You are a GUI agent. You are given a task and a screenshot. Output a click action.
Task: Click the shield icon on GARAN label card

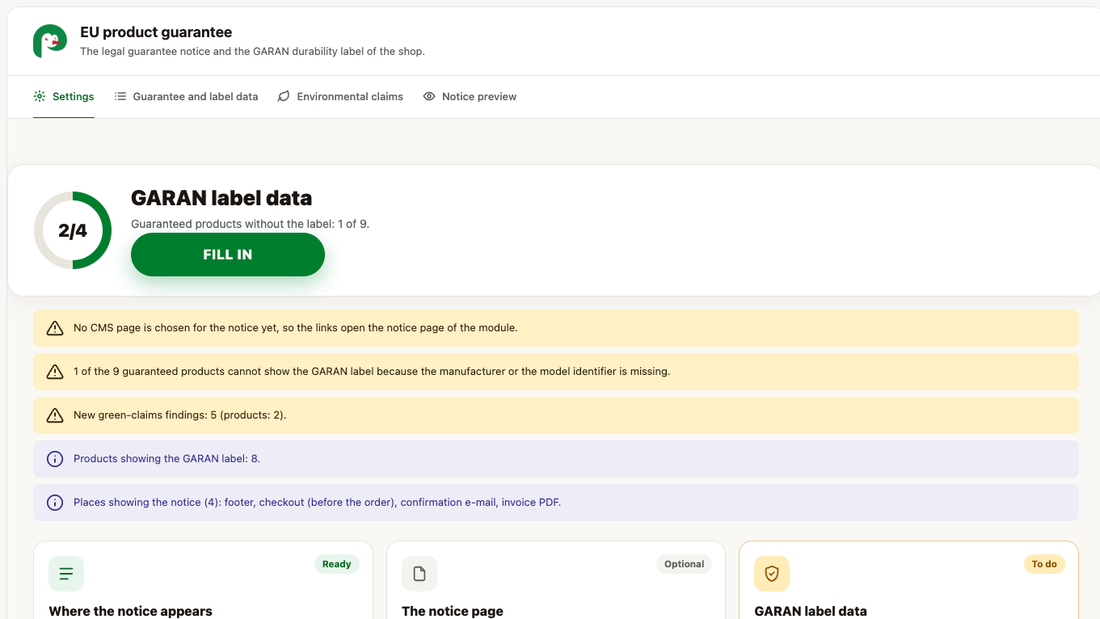tap(772, 573)
